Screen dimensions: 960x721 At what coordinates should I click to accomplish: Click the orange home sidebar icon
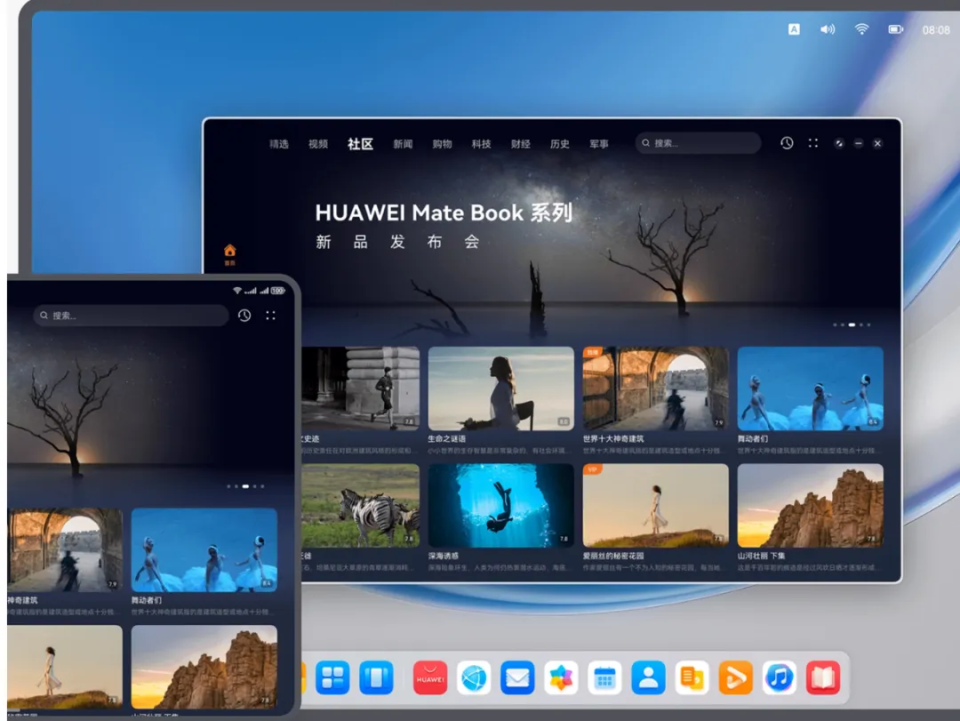point(230,250)
